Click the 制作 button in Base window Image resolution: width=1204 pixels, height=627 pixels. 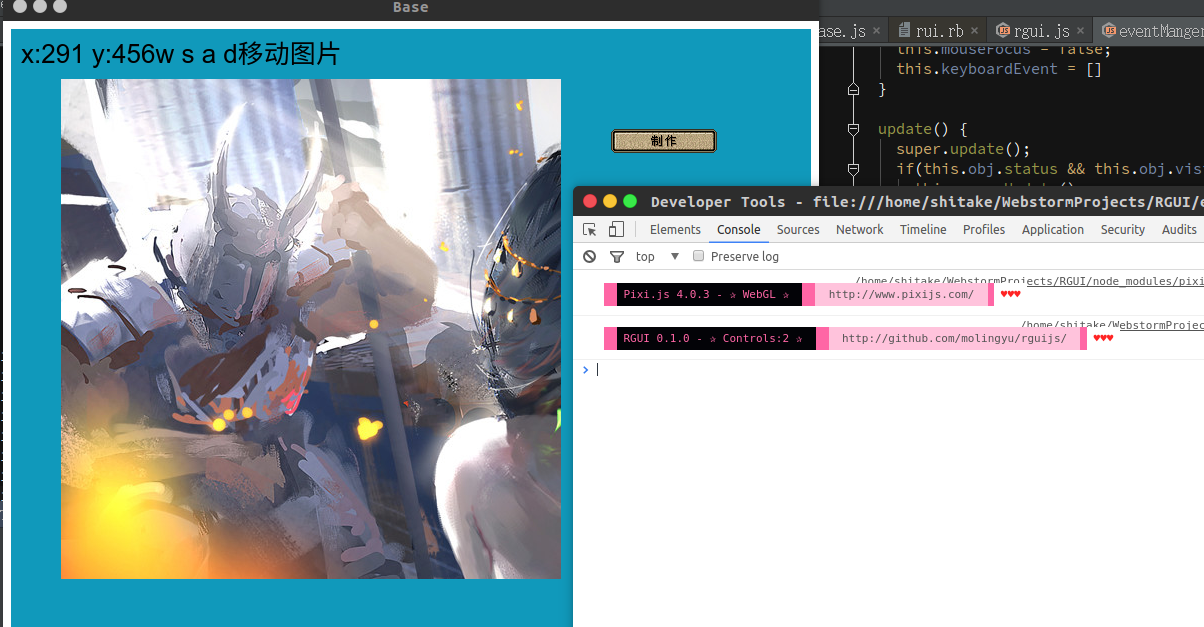click(x=664, y=141)
